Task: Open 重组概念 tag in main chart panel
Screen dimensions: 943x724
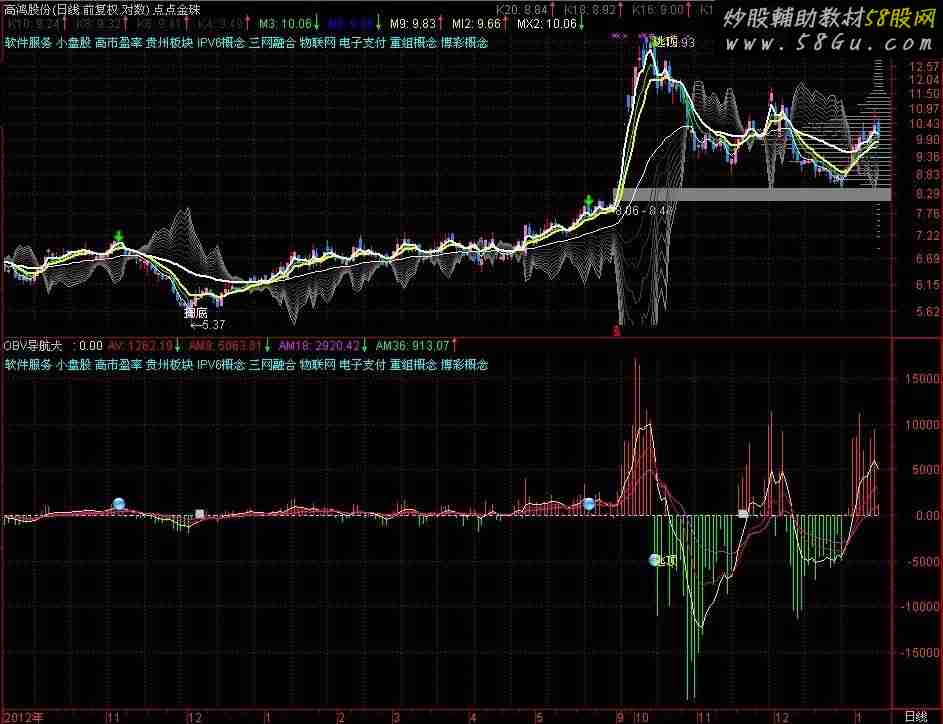Action: pyautogui.click(x=413, y=43)
